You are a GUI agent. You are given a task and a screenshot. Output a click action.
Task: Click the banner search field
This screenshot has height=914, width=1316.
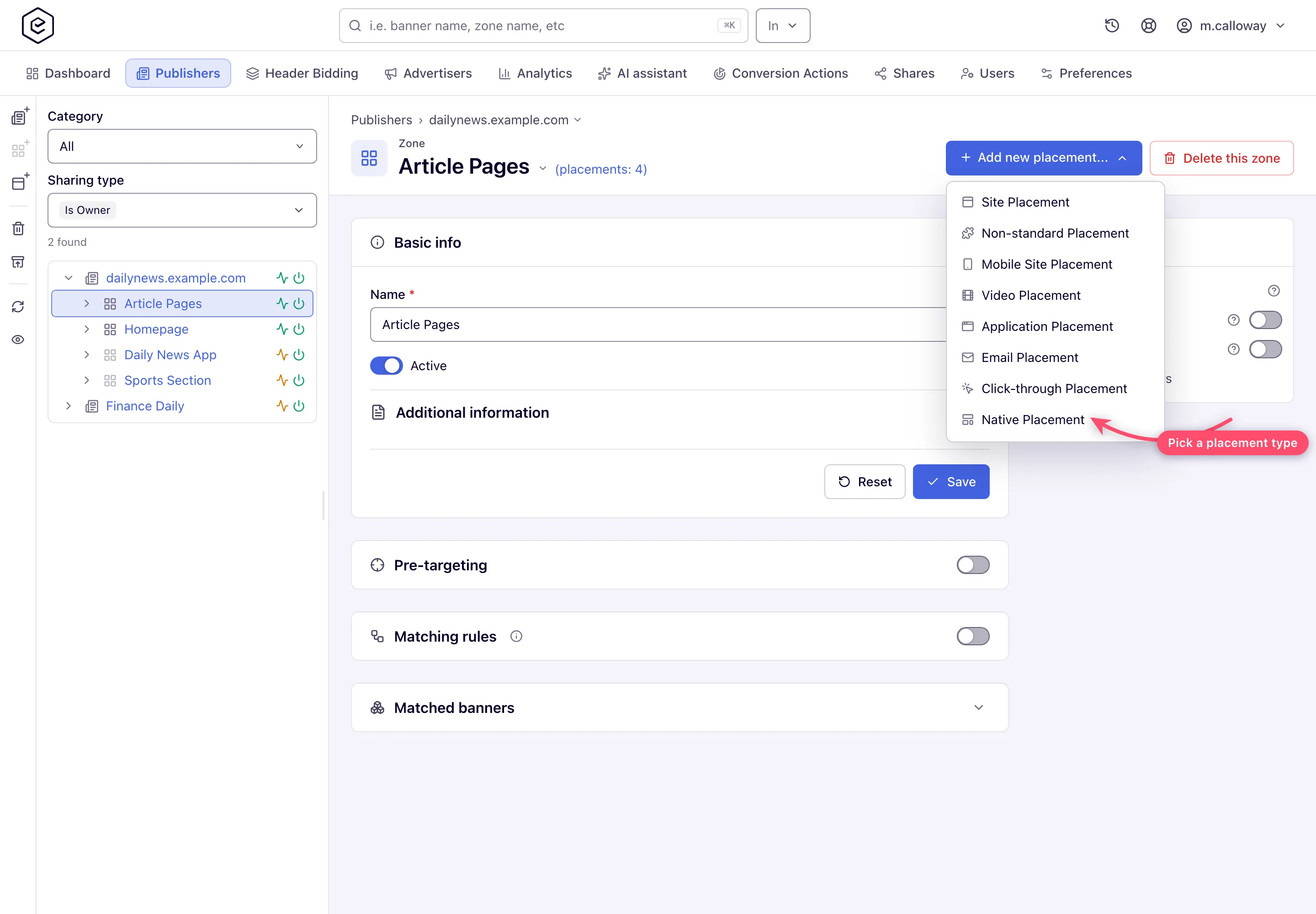(x=543, y=26)
